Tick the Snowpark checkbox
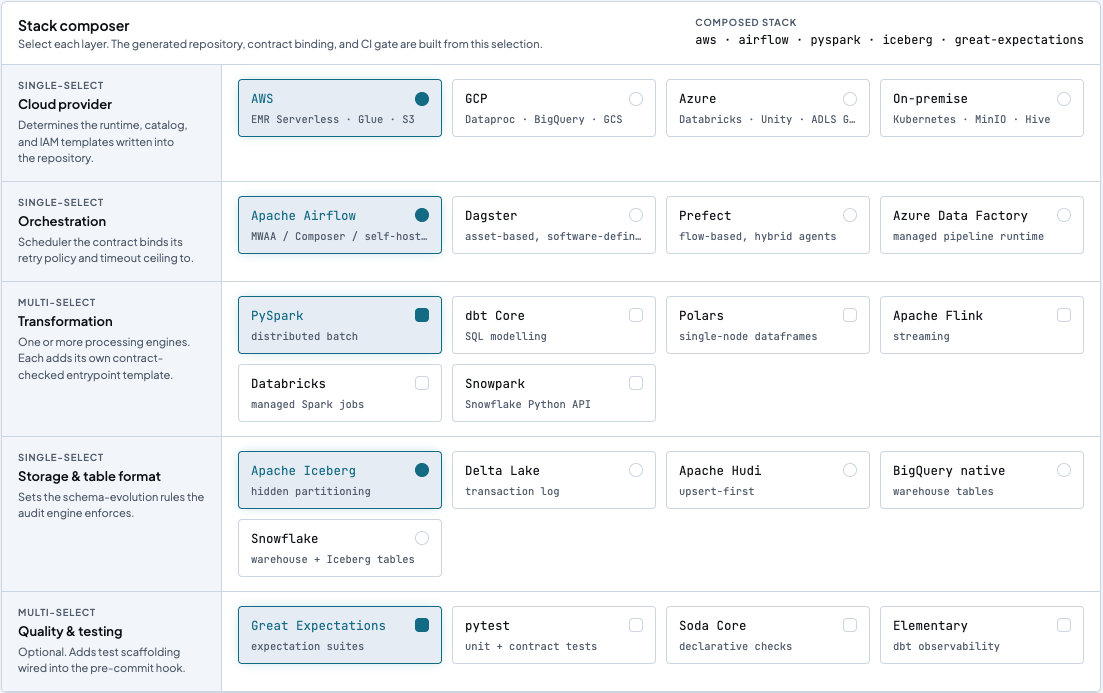The width and height of the screenshot is (1103, 693). click(x=636, y=383)
